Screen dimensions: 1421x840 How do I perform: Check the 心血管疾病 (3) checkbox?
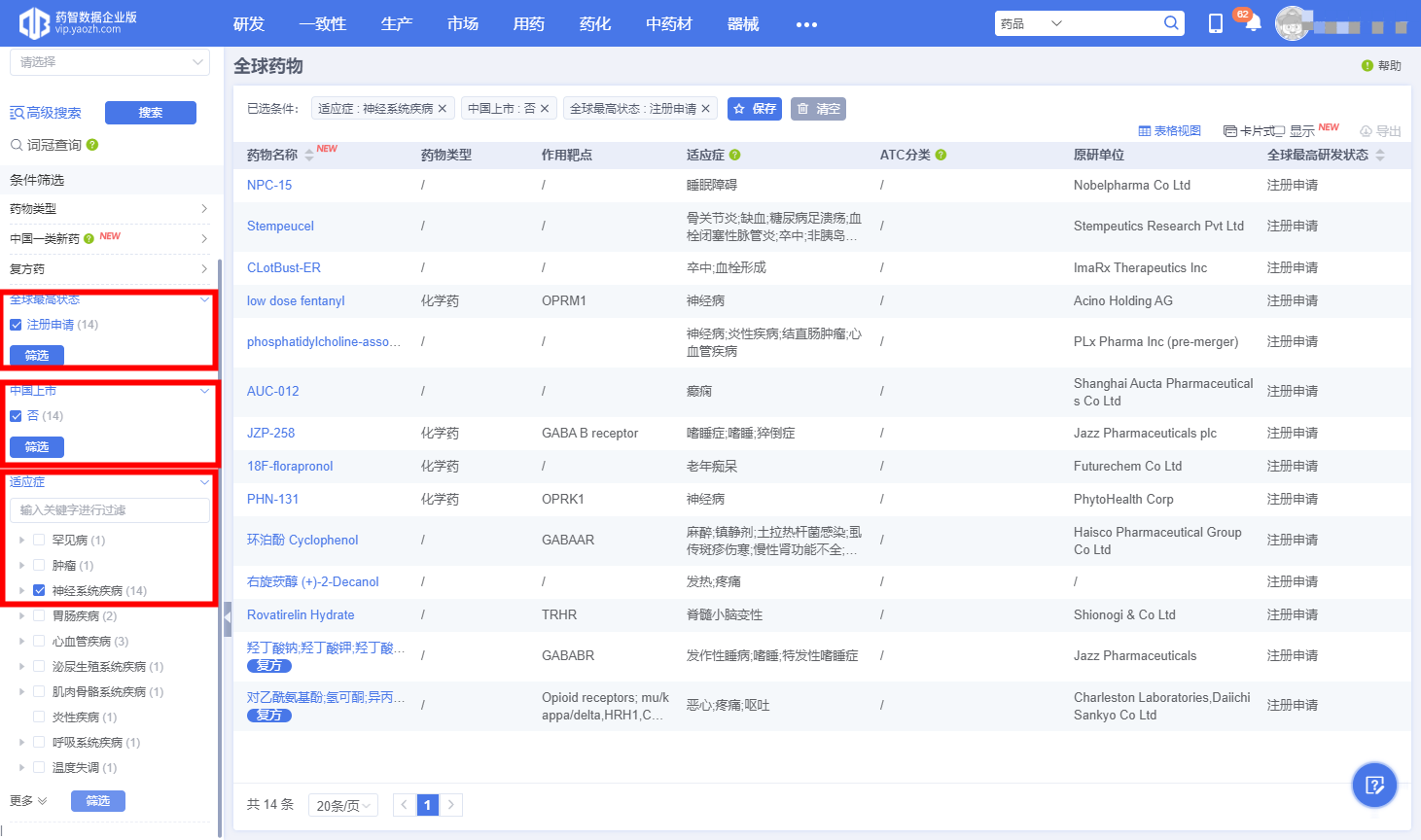click(39, 641)
